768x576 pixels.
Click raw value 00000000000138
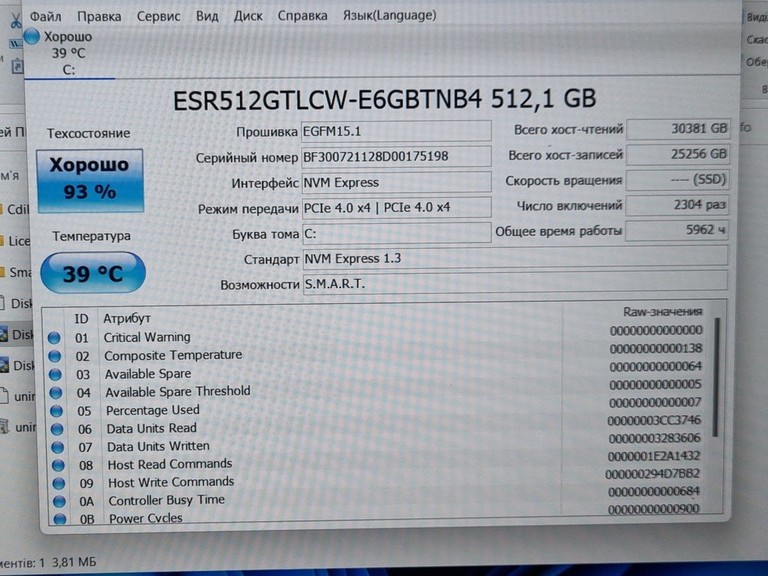click(656, 348)
